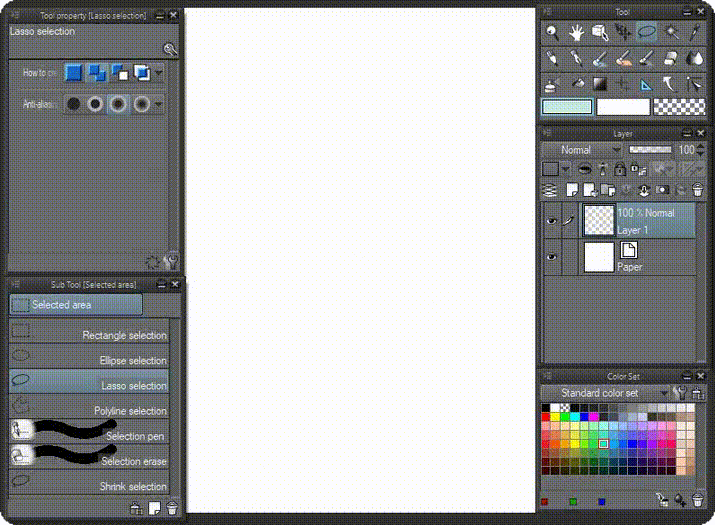Set anti-aliasing to the second weak option
The height and width of the screenshot is (525, 715).
(x=96, y=104)
